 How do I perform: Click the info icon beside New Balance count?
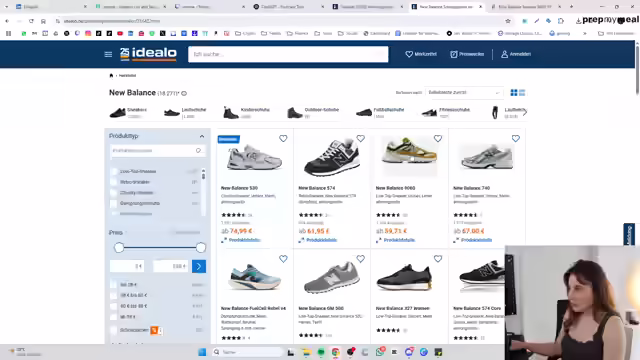(184, 93)
